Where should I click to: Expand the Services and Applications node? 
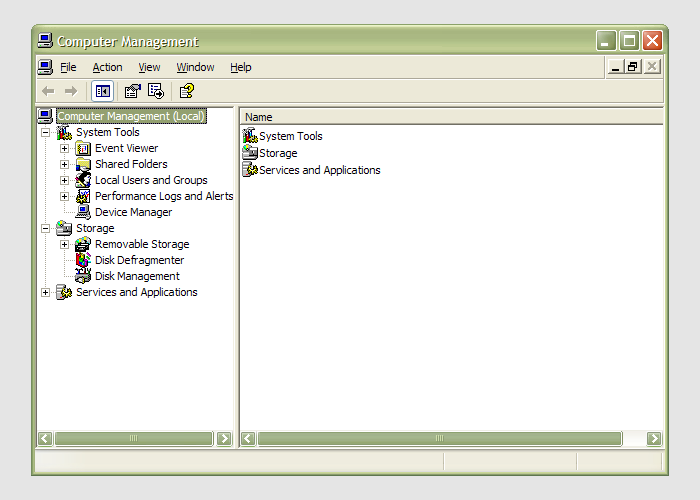pyautogui.click(x=46, y=293)
